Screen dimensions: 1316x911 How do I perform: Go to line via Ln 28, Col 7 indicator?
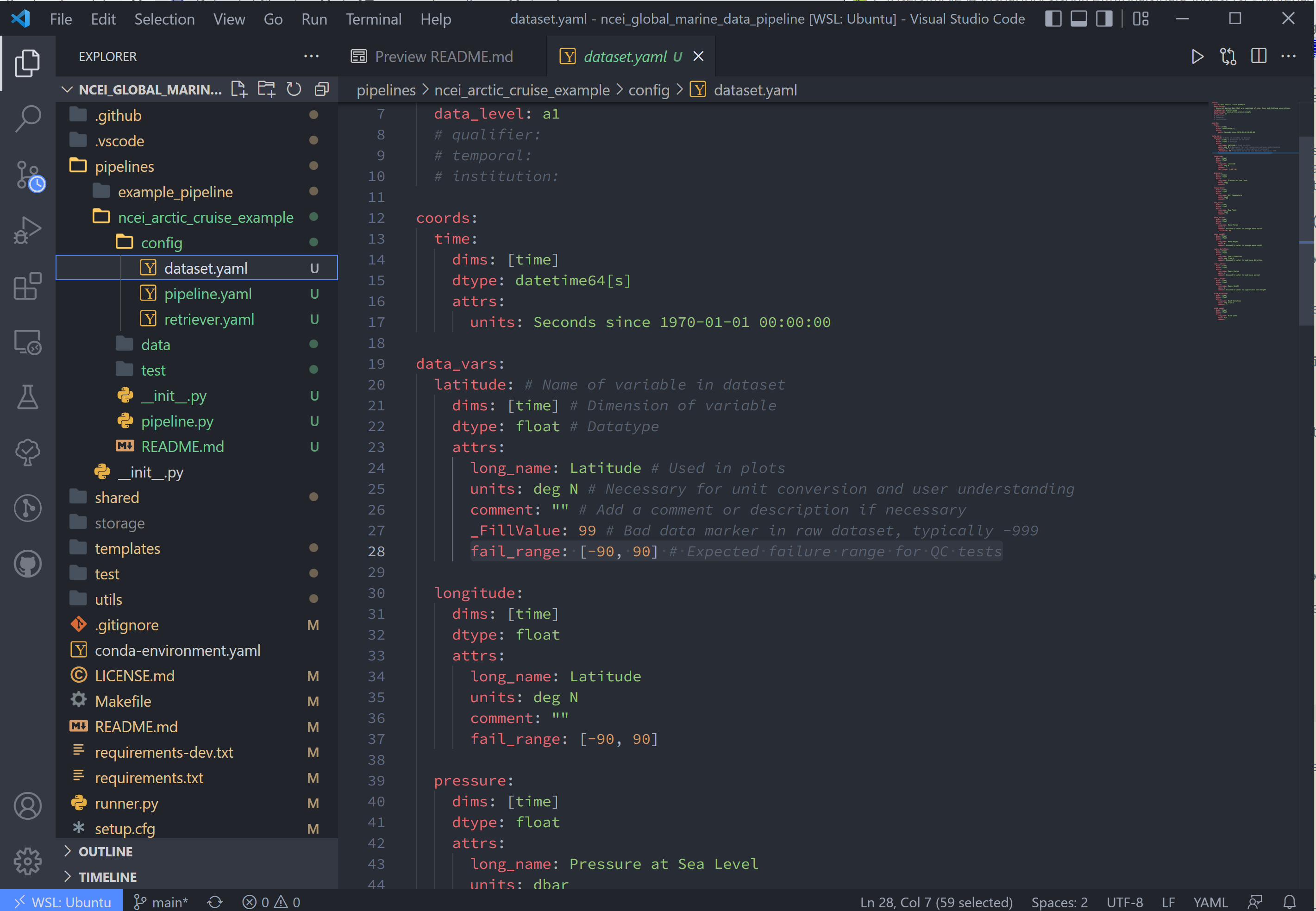tap(936, 902)
